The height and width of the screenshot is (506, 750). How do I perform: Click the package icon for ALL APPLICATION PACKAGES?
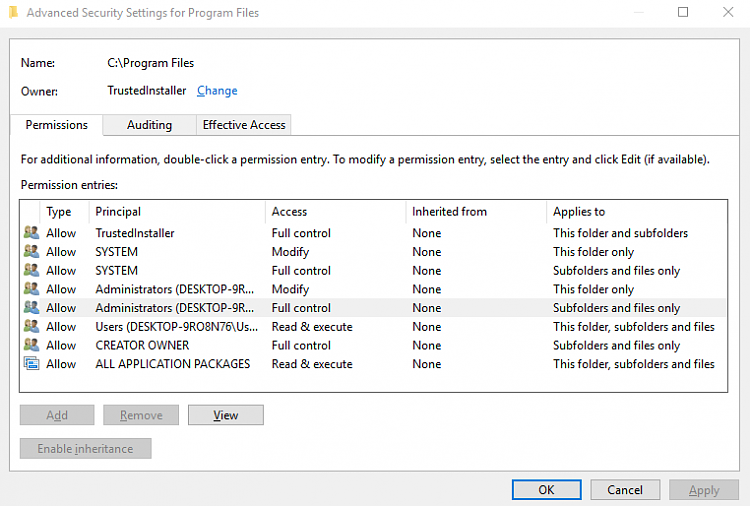point(32,363)
